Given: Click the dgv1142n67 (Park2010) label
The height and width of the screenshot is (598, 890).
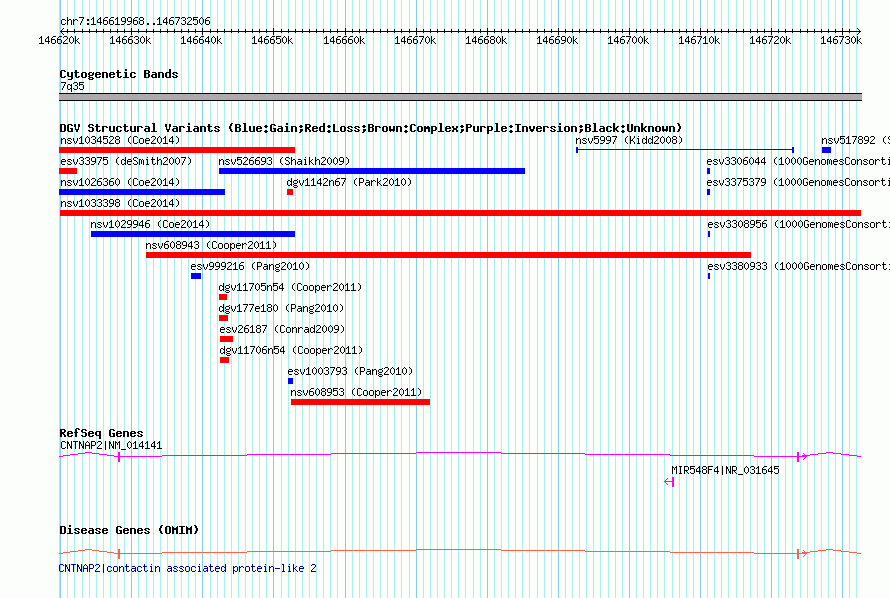Looking at the screenshot, I should (349, 182).
